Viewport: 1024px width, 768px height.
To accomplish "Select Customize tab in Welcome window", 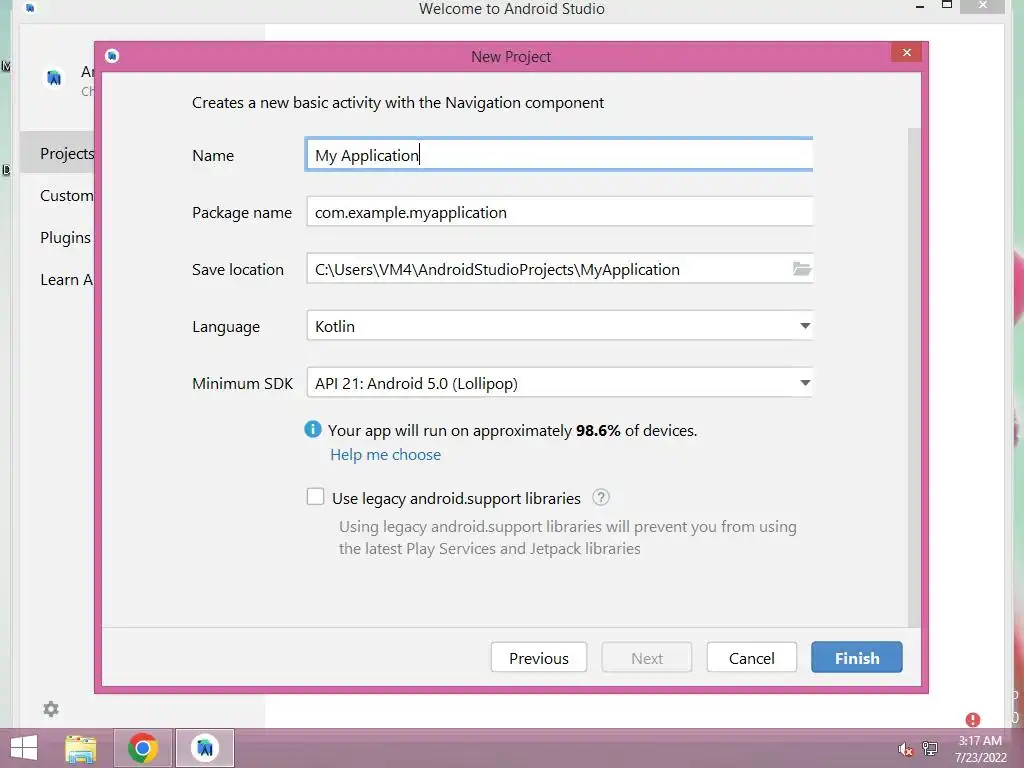I will point(57,195).
